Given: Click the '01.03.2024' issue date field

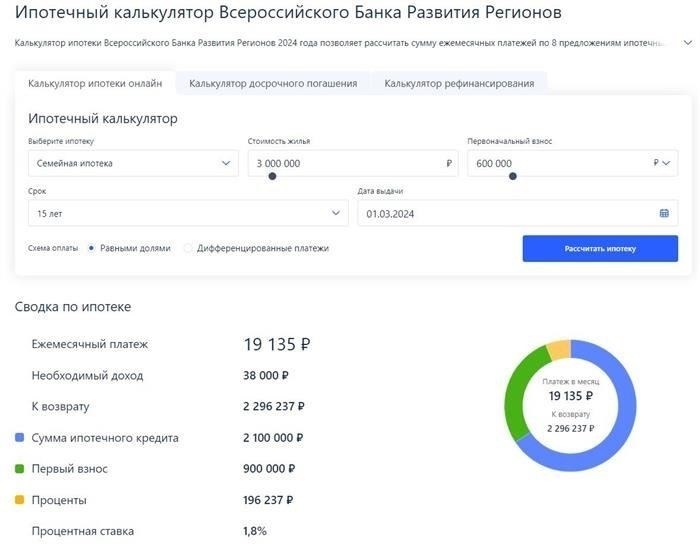Looking at the screenshot, I should point(517,213).
